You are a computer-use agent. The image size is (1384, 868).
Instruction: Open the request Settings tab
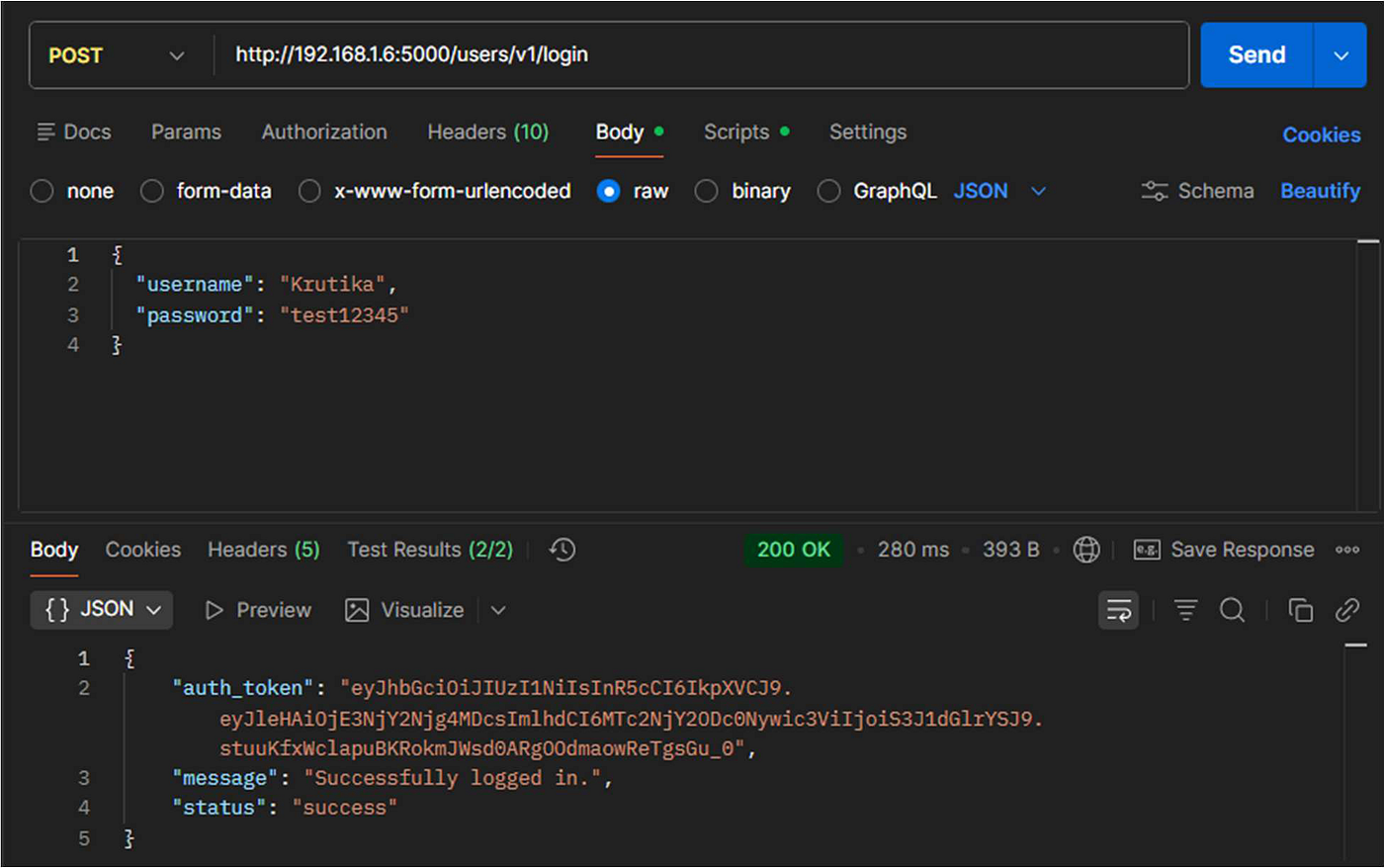(x=867, y=131)
